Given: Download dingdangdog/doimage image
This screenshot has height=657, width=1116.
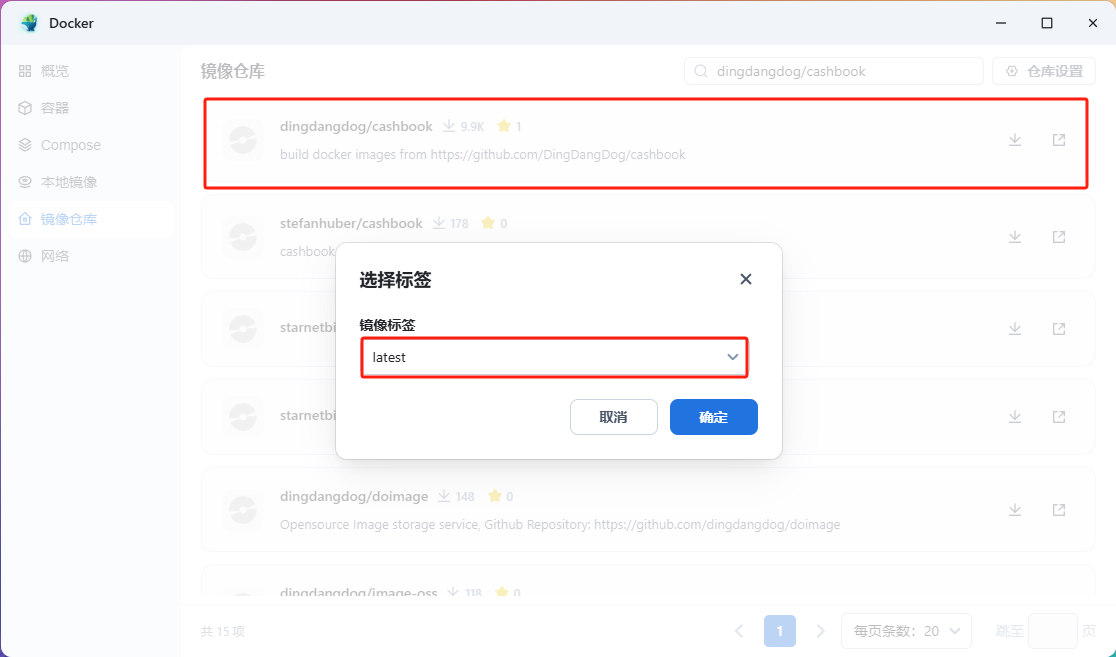Looking at the screenshot, I should 1015,510.
